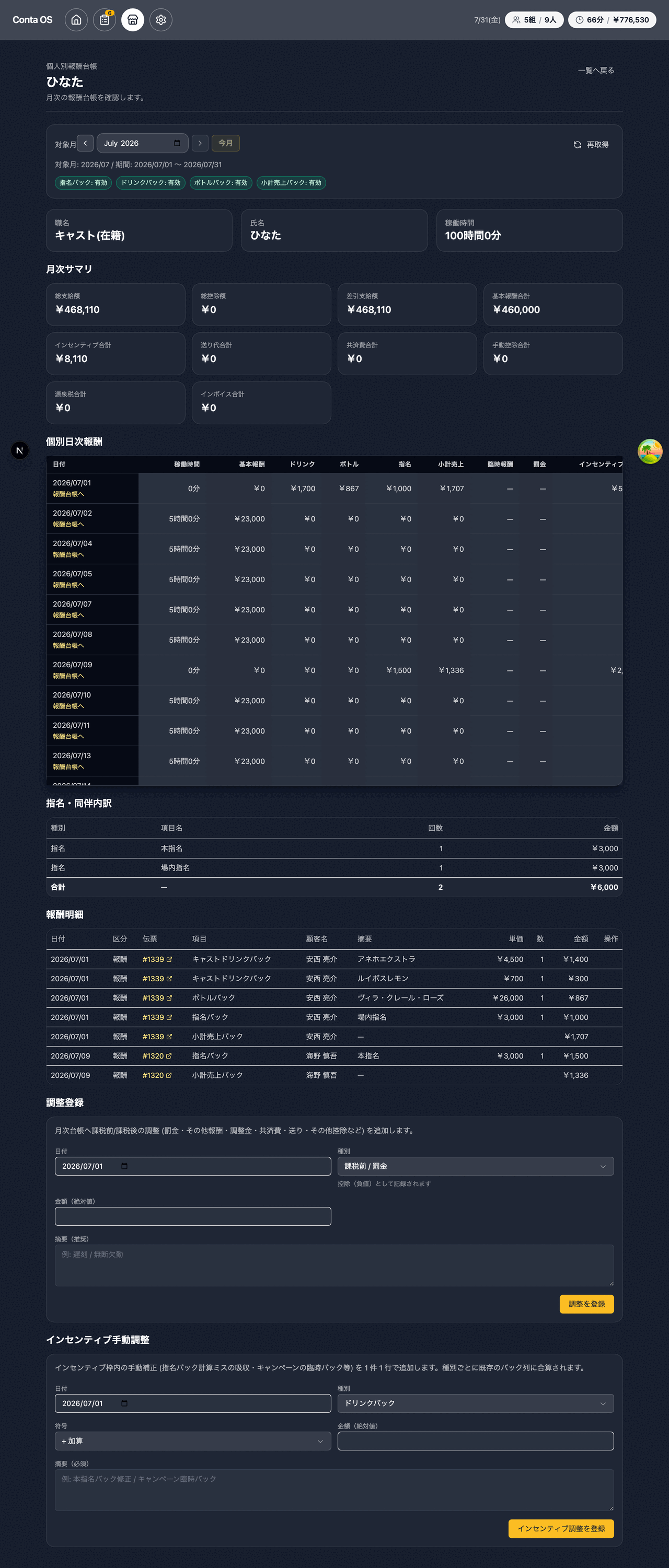Click the 今月 button
This screenshot has height=1568, width=669.
point(225,143)
